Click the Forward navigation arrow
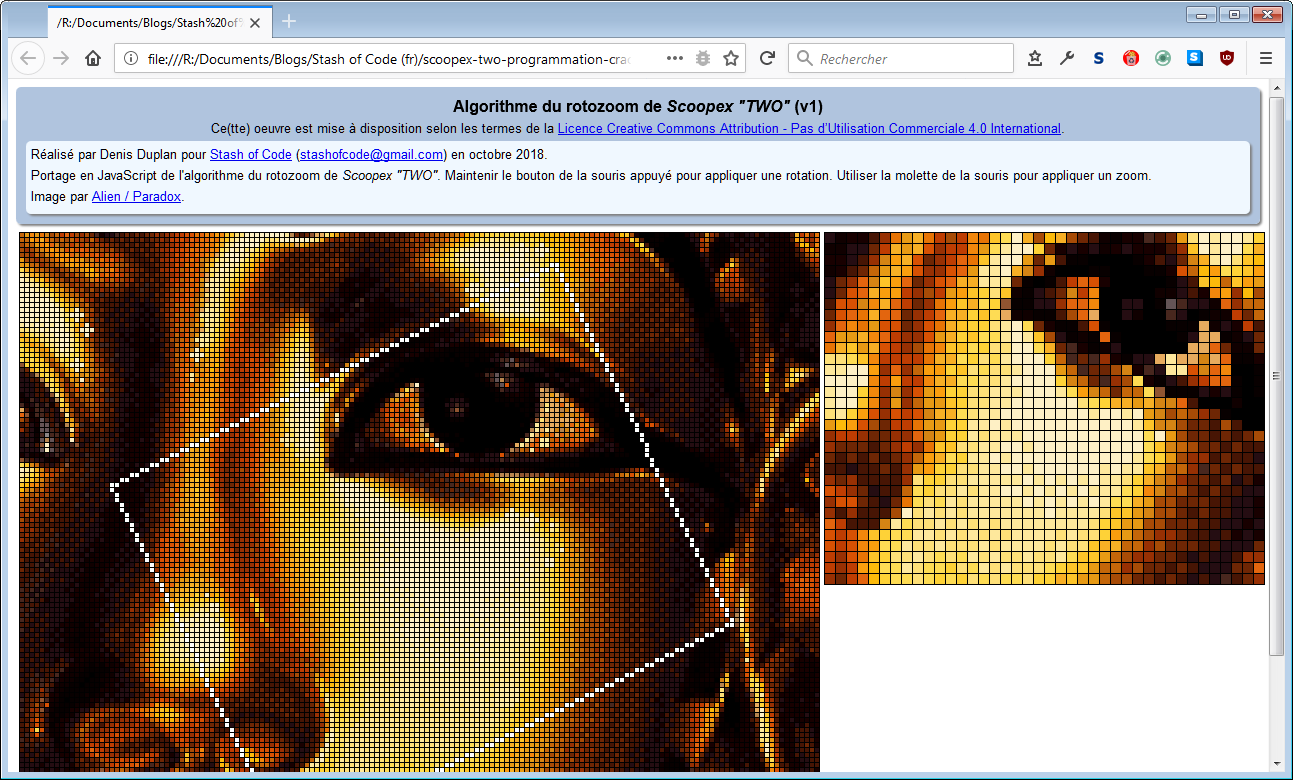This screenshot has height=780, width=1293. coord(61,58)
